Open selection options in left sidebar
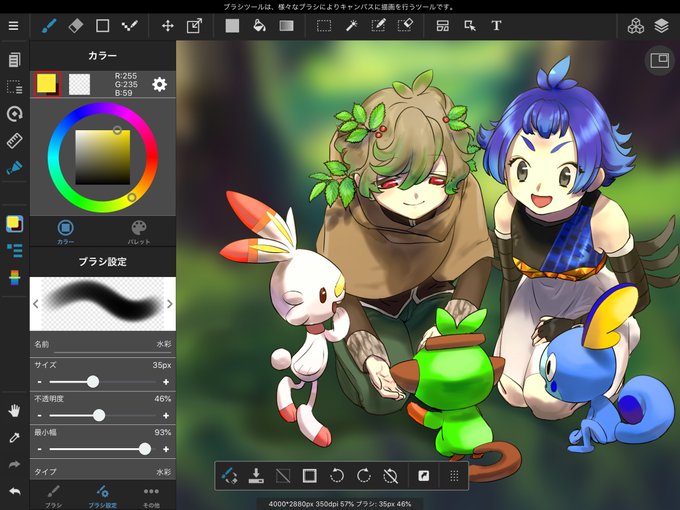680x510 pixels. [x=14, y=87]
